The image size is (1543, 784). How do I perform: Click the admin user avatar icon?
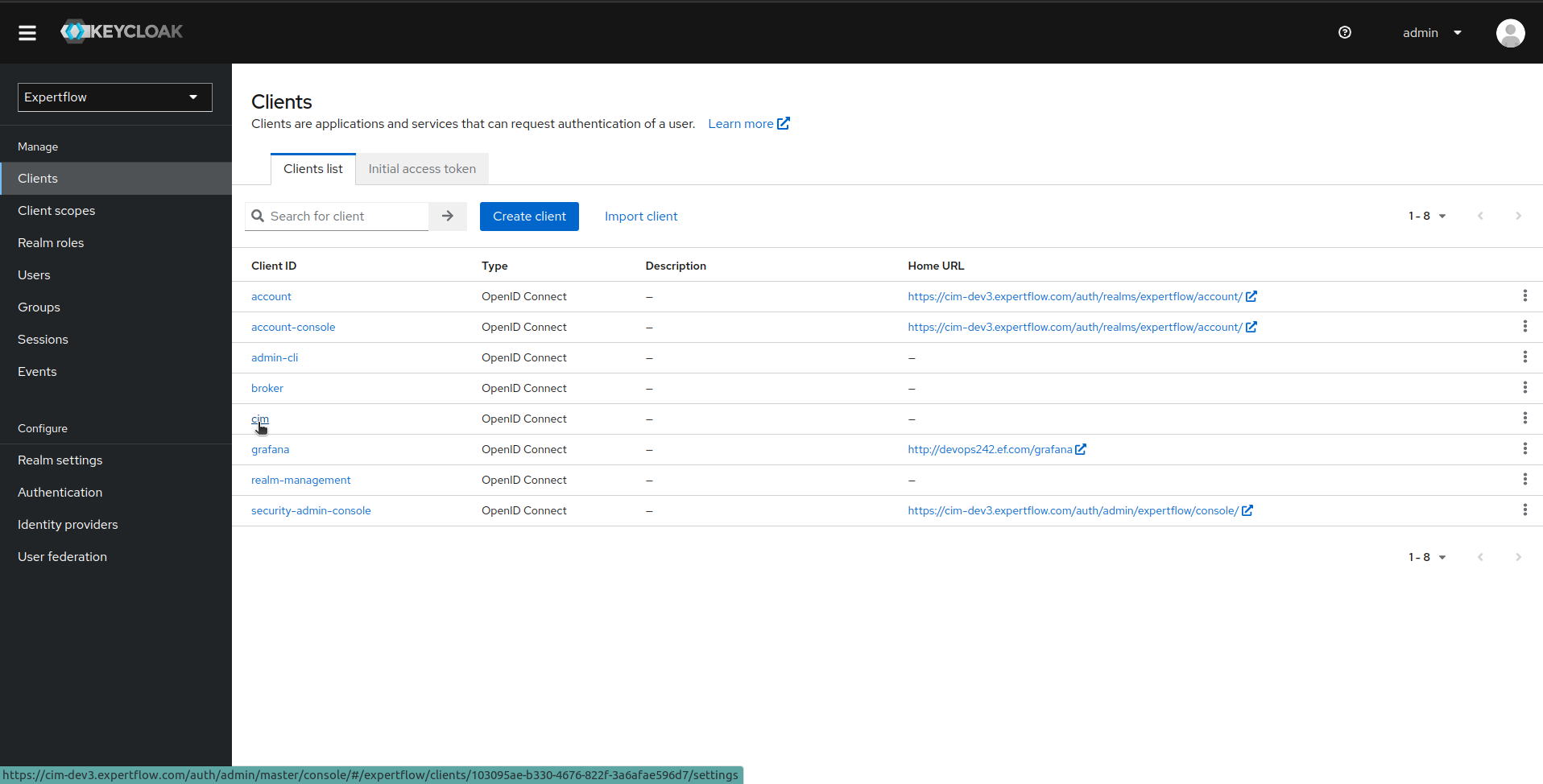click(1510, 33)
